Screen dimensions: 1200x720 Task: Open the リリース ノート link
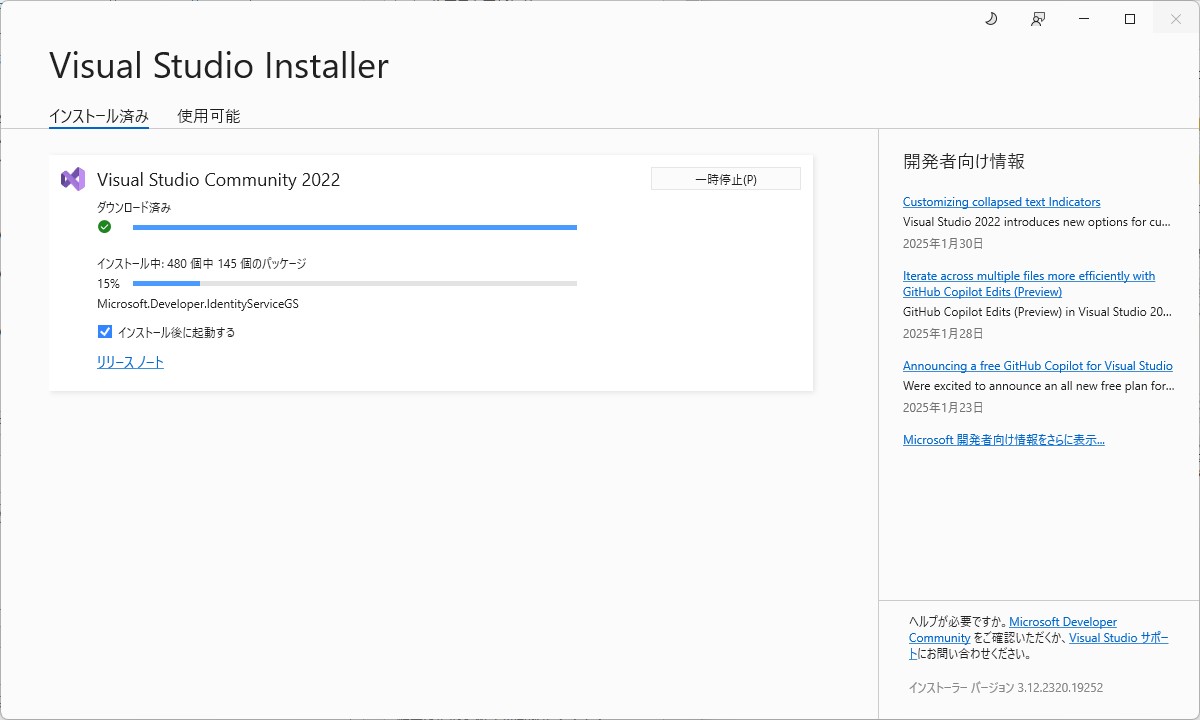point(130,363)
